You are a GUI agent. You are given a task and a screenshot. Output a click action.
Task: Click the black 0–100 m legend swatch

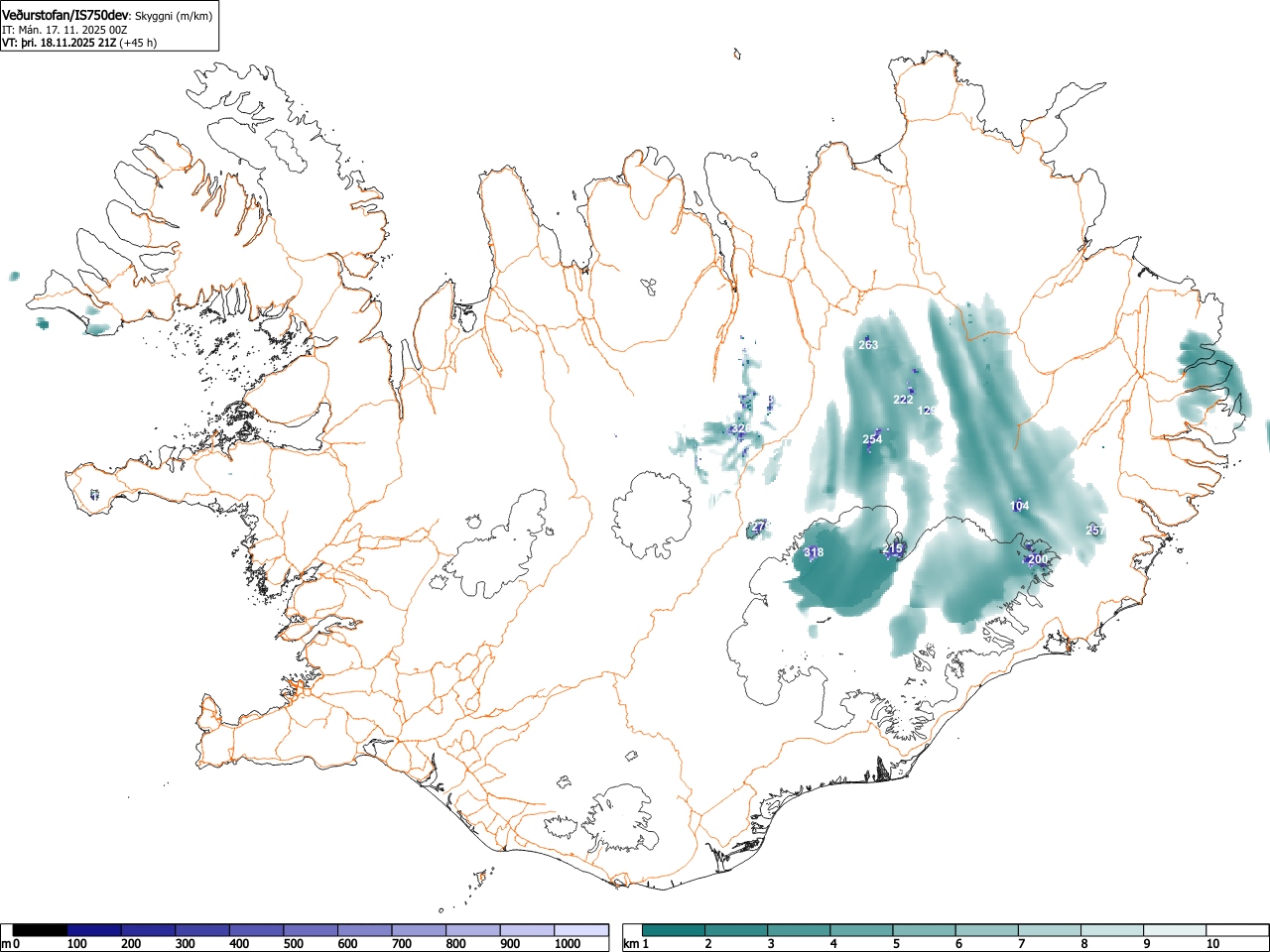click(x=41, y=930)
